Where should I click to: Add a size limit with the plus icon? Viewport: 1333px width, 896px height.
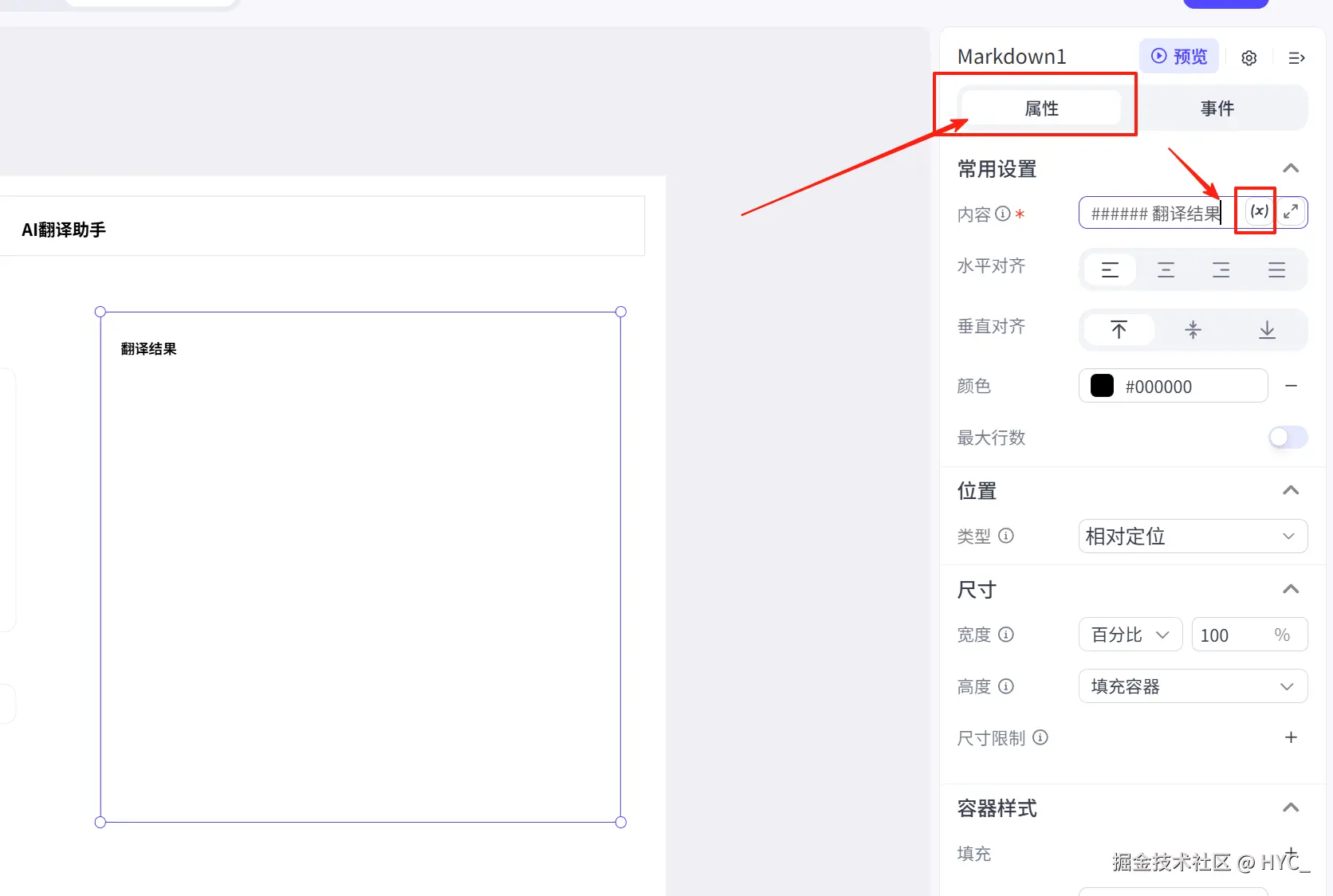[1291, 737]
